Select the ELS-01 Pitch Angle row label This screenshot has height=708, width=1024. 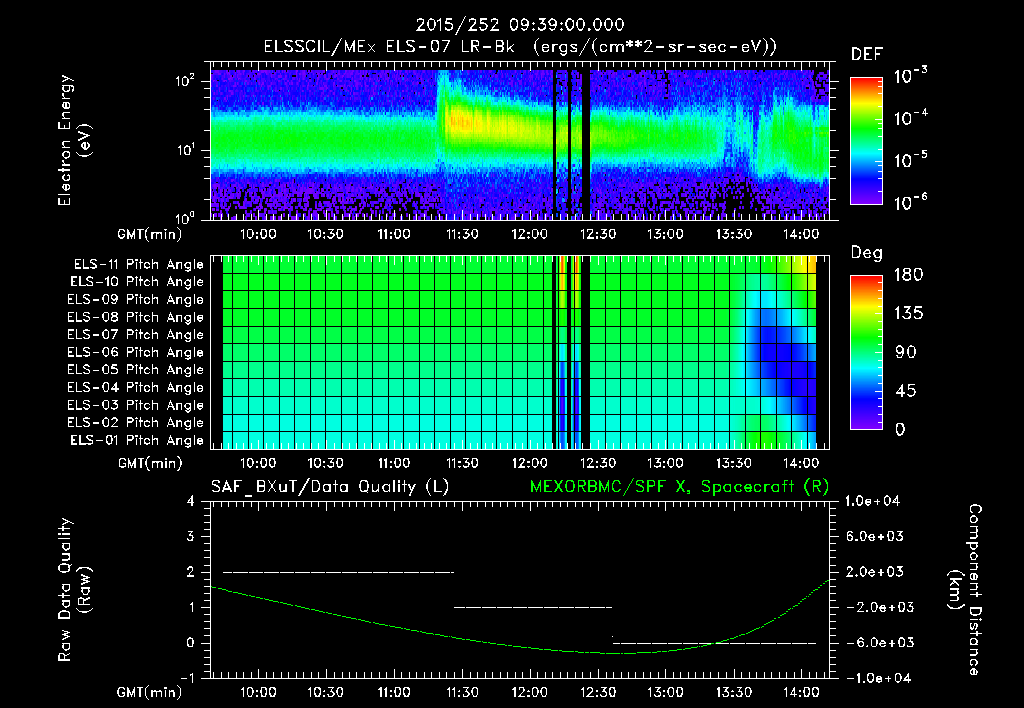[137, 440]
